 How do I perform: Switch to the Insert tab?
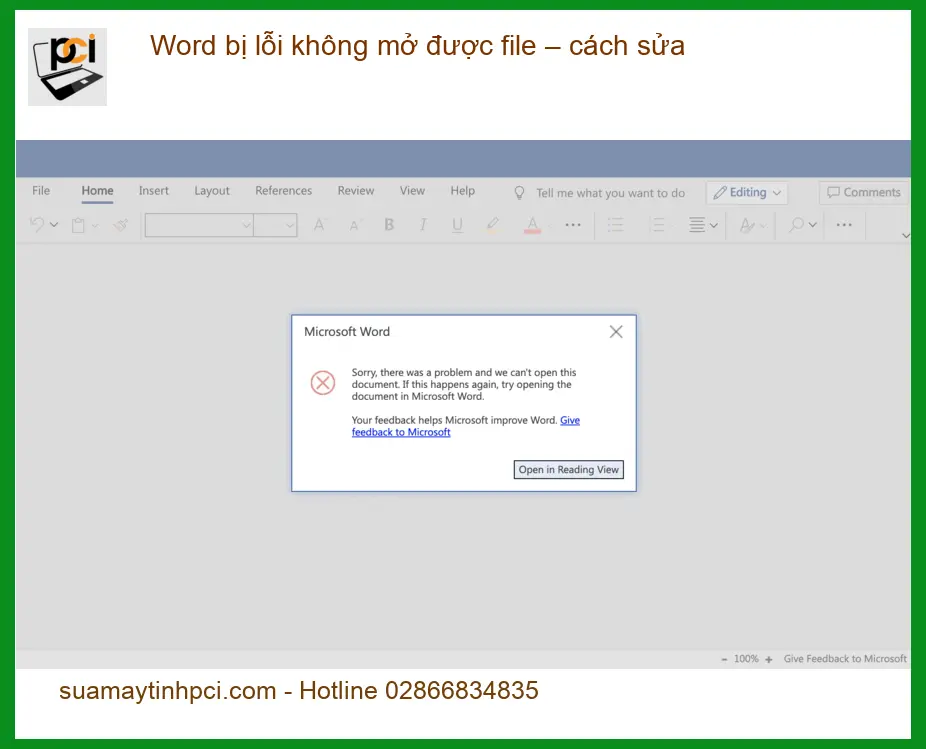point(154,191)
